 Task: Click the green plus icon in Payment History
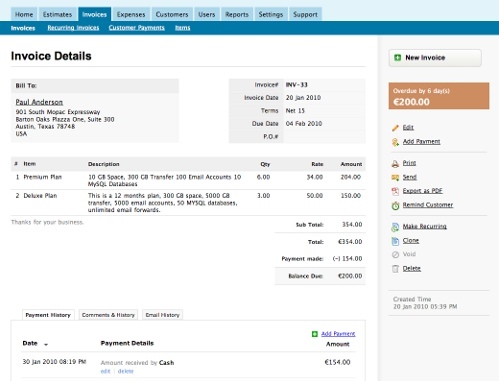point(315,334)
